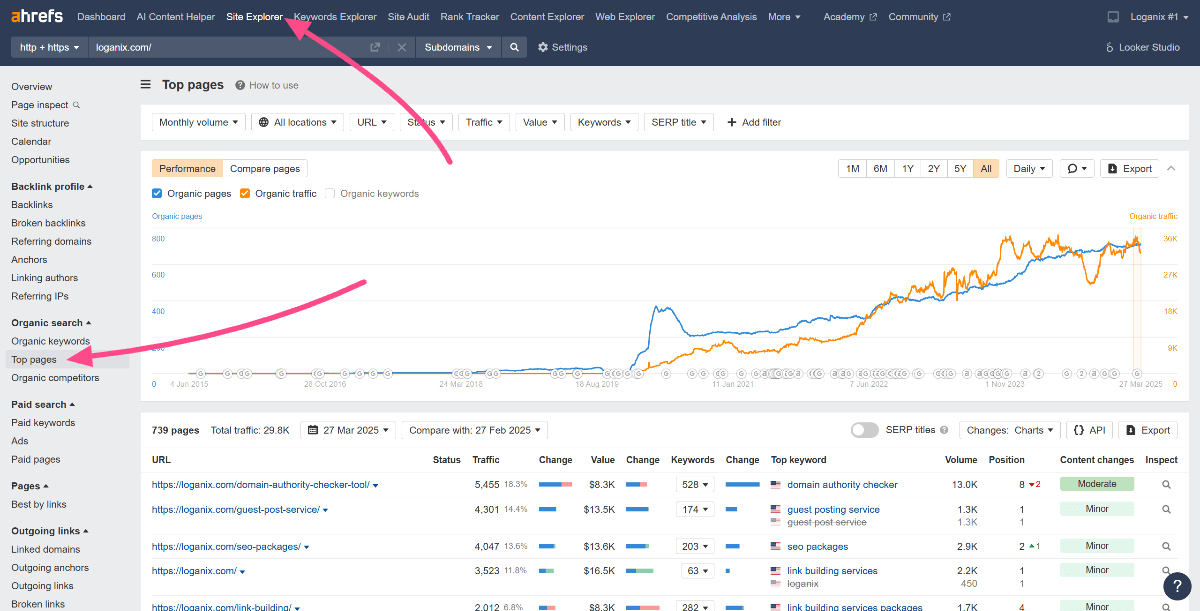Open Rank Tracker
The height and width of the screenshot is (611, 1200).
[x=470, y=17]
